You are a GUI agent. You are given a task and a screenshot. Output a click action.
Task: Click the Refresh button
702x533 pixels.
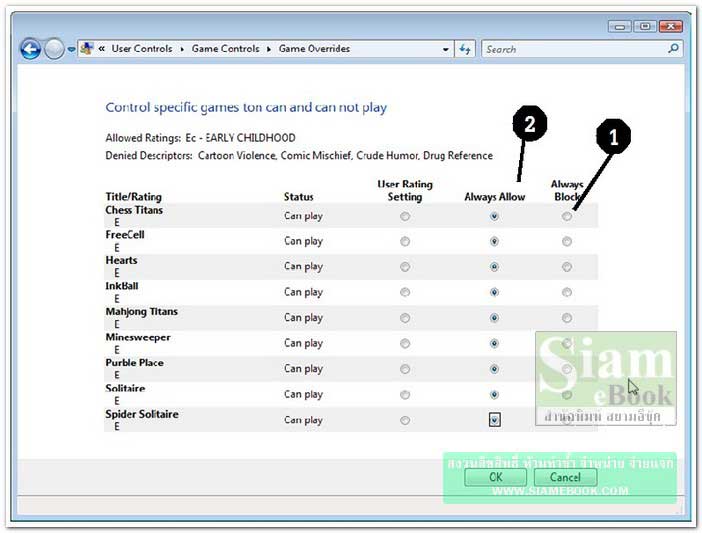[465, 49]
